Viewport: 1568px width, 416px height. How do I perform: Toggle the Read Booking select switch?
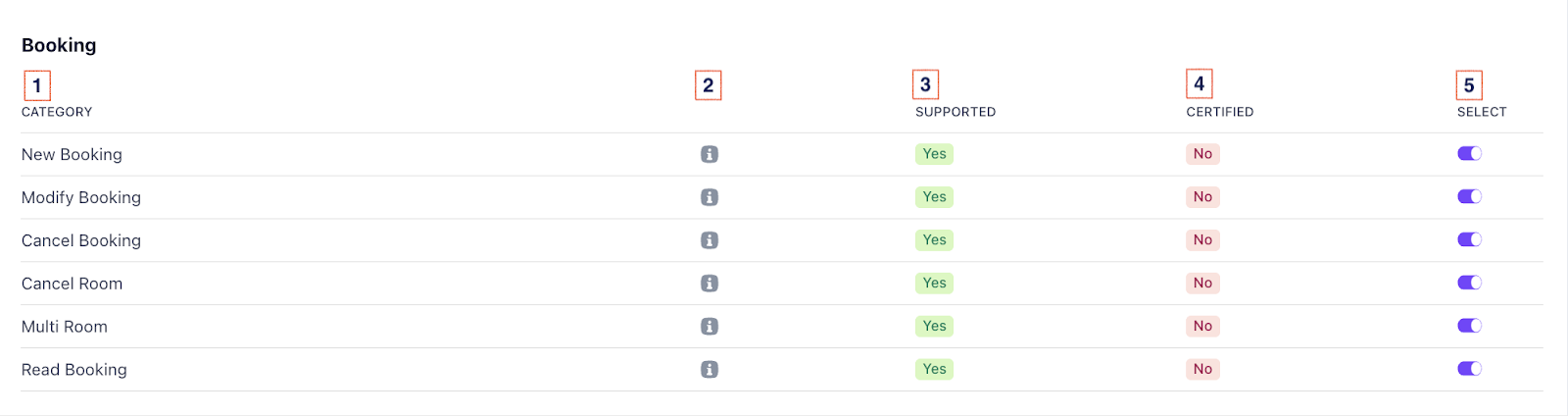tap(1469, 369)
